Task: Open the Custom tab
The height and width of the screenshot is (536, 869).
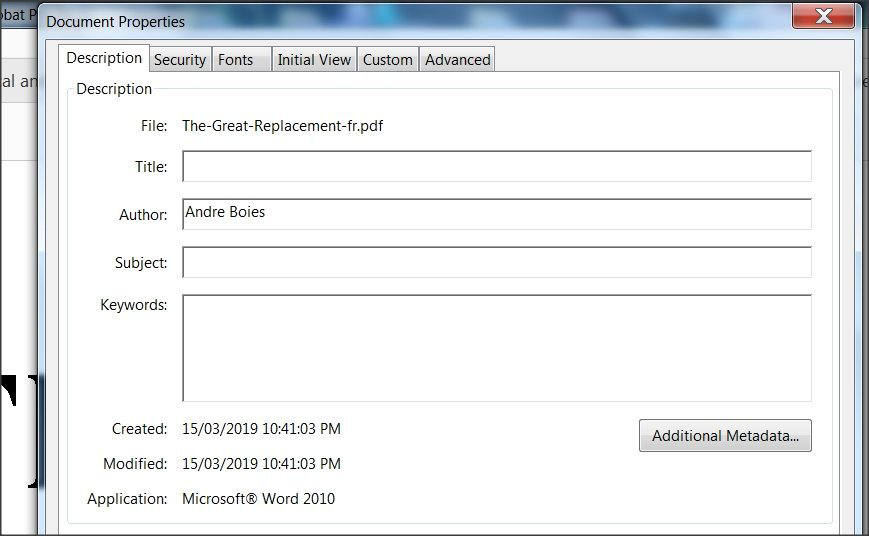Action: (387, 59)
